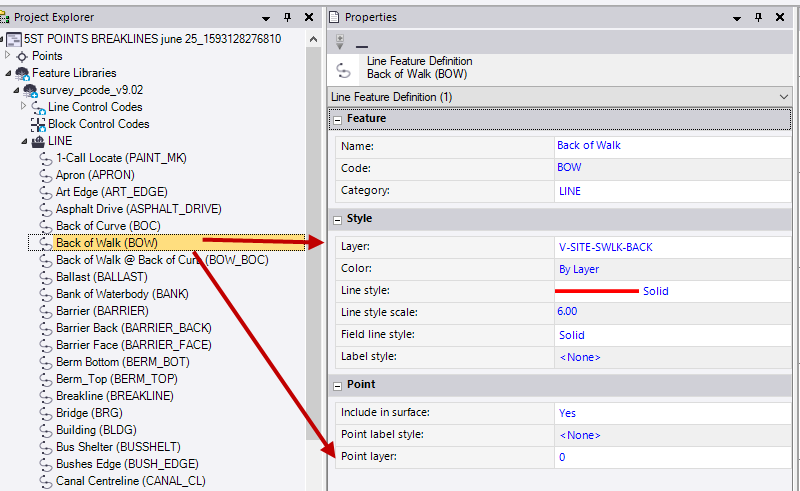The image size is (800, 491).
Task: Click the Field line style value Solid
Action: (x=571, y=335)
